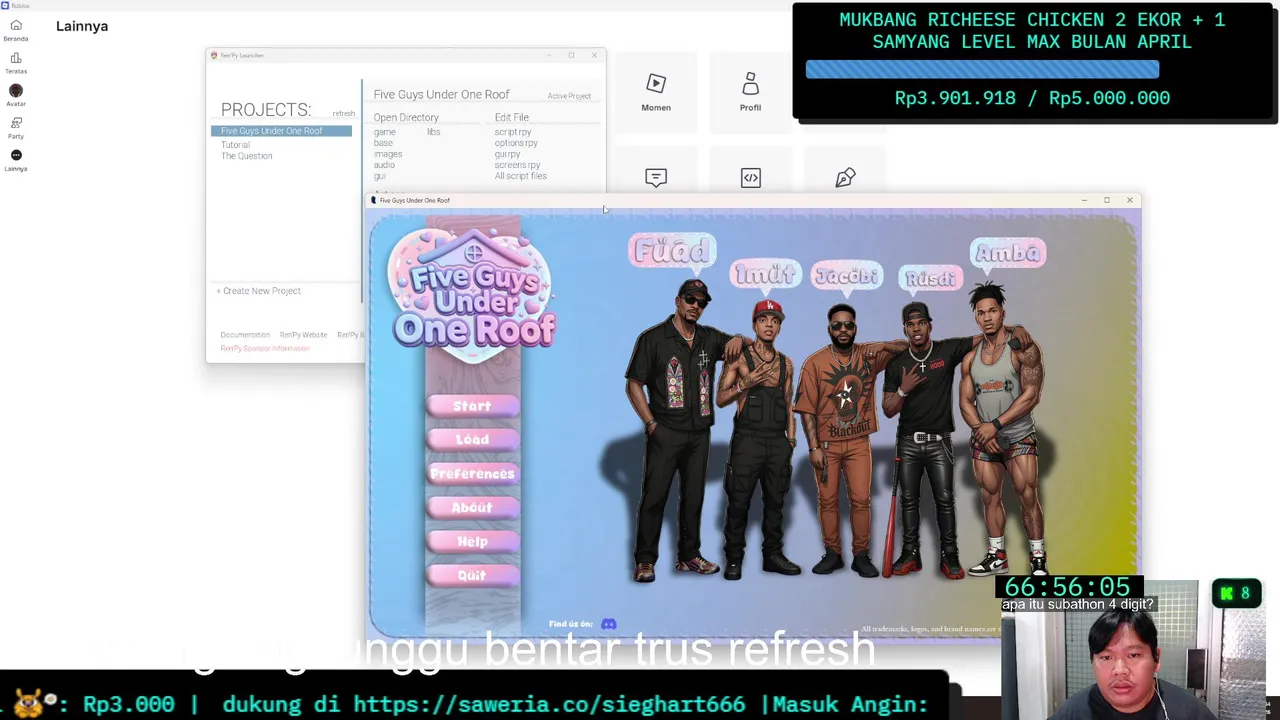The height and width of the screenshot is (720, 1280).
Task: Click refresh next to PROJECTS
Action: pos(343,114)
